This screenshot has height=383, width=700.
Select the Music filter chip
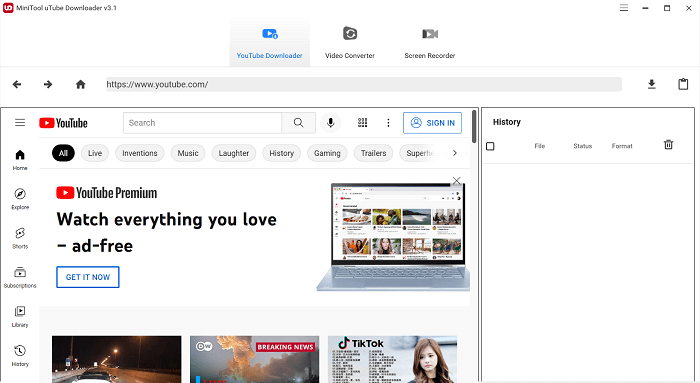[x=188, y=153]
